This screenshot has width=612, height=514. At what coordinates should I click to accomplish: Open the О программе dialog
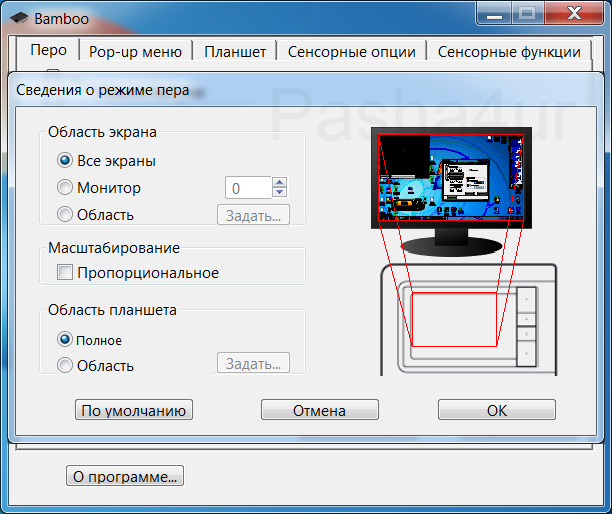(x=125, y=476)
